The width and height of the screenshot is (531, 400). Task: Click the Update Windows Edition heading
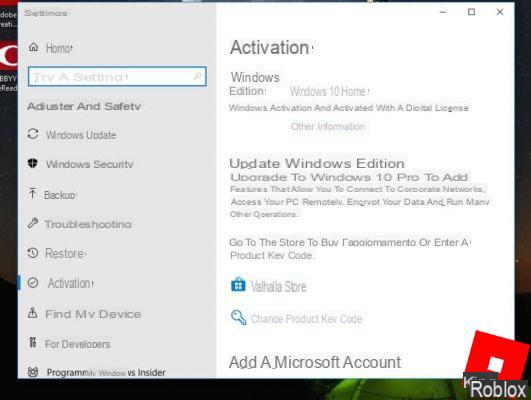click(317, 163)
